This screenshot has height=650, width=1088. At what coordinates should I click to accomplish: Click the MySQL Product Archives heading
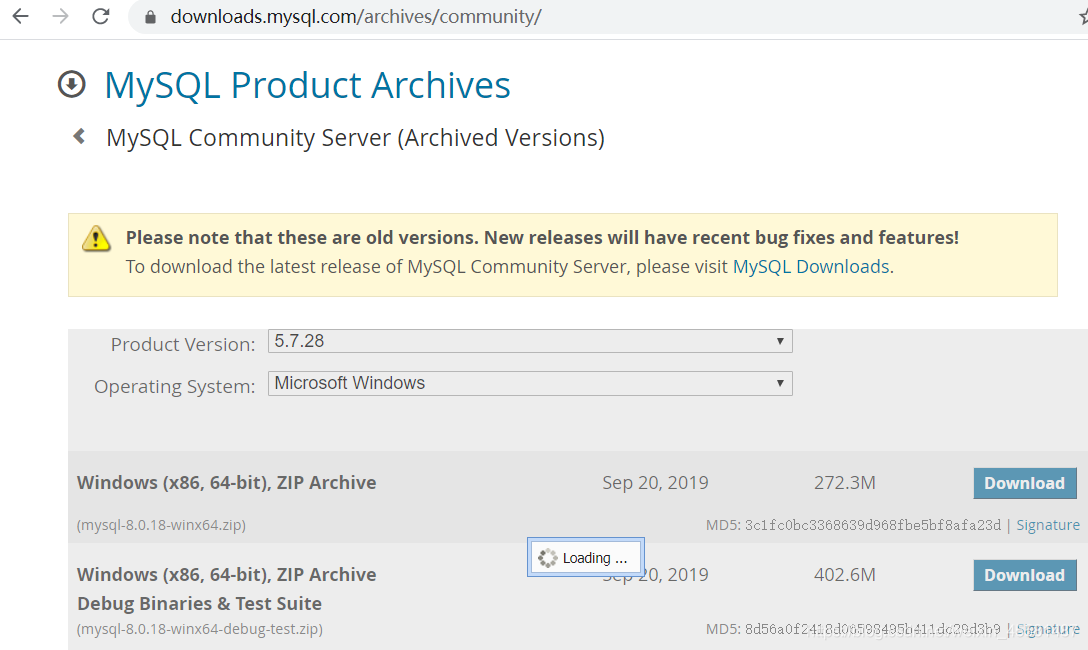click(x=307, y=85)
